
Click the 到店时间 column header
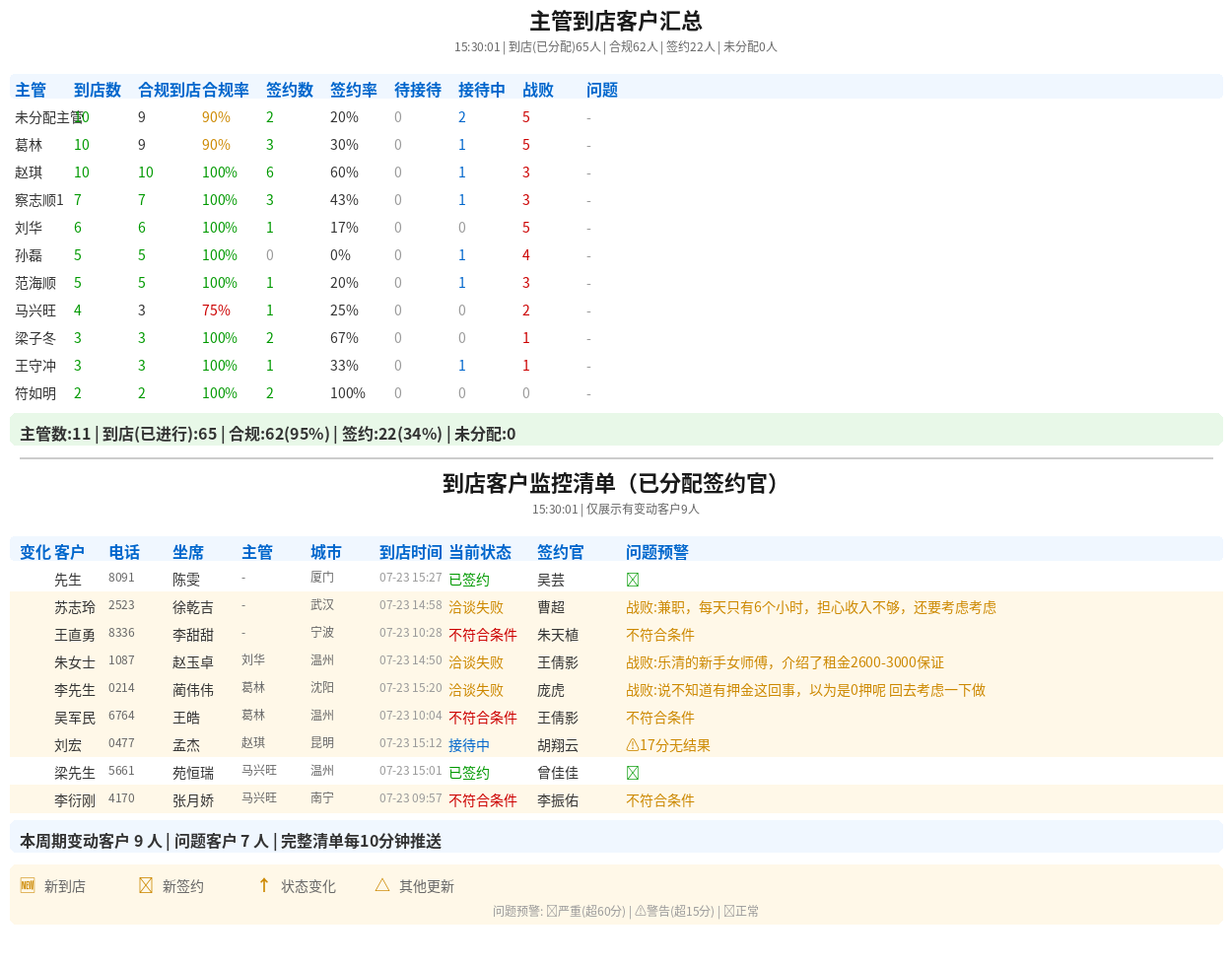411,552
